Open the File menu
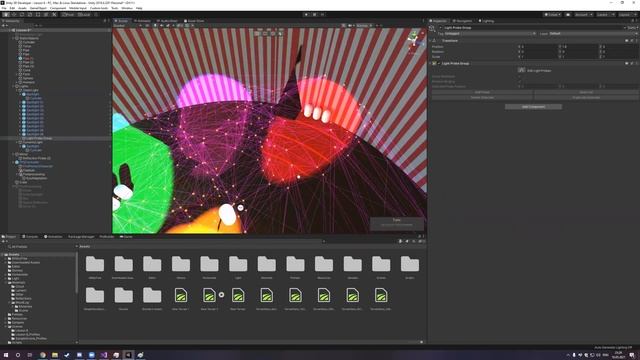Image resolution: width=640 pixels, height=360 pixels. click(x=4, y=8)
